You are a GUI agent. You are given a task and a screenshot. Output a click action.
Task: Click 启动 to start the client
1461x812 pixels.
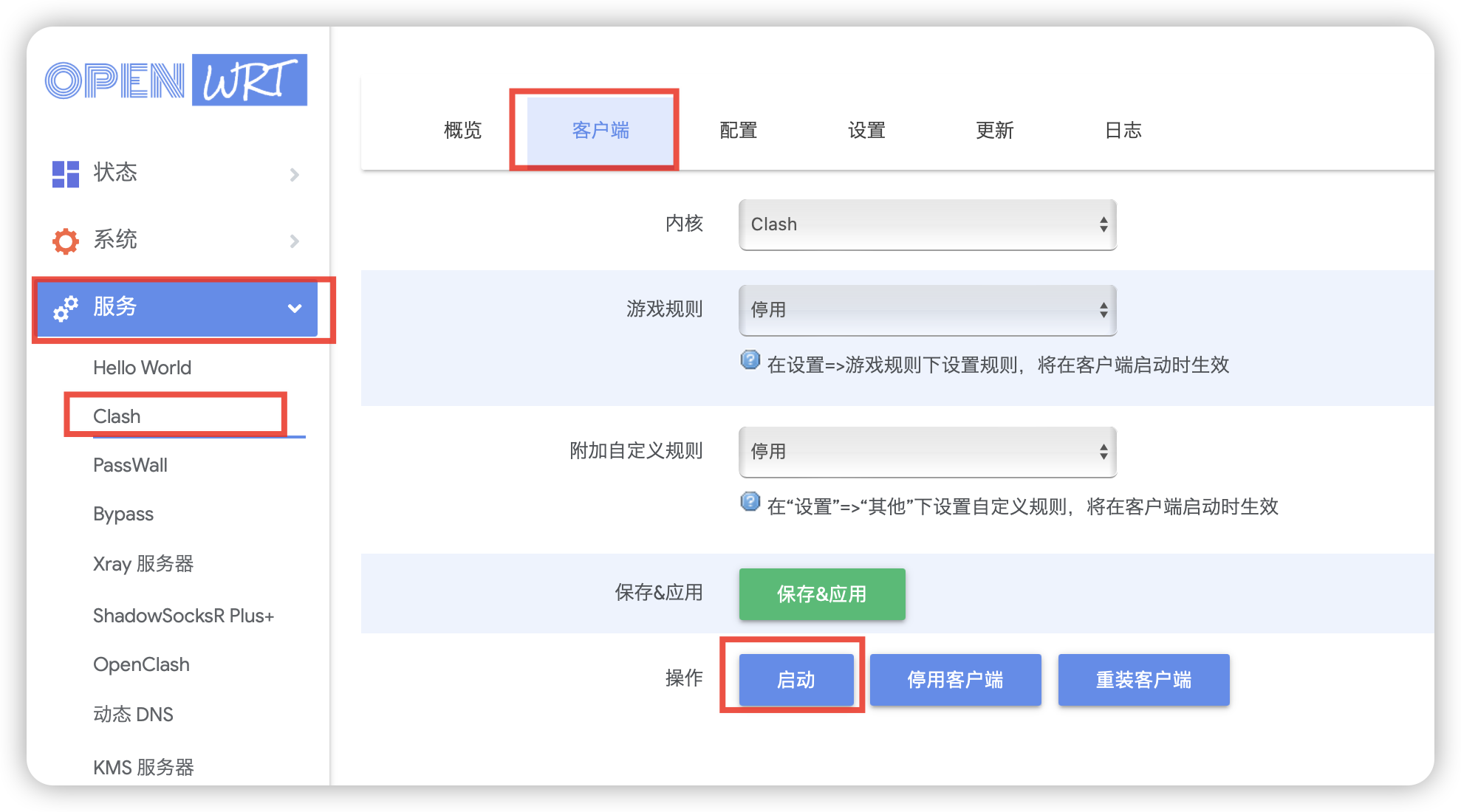(x=796, y=679)
